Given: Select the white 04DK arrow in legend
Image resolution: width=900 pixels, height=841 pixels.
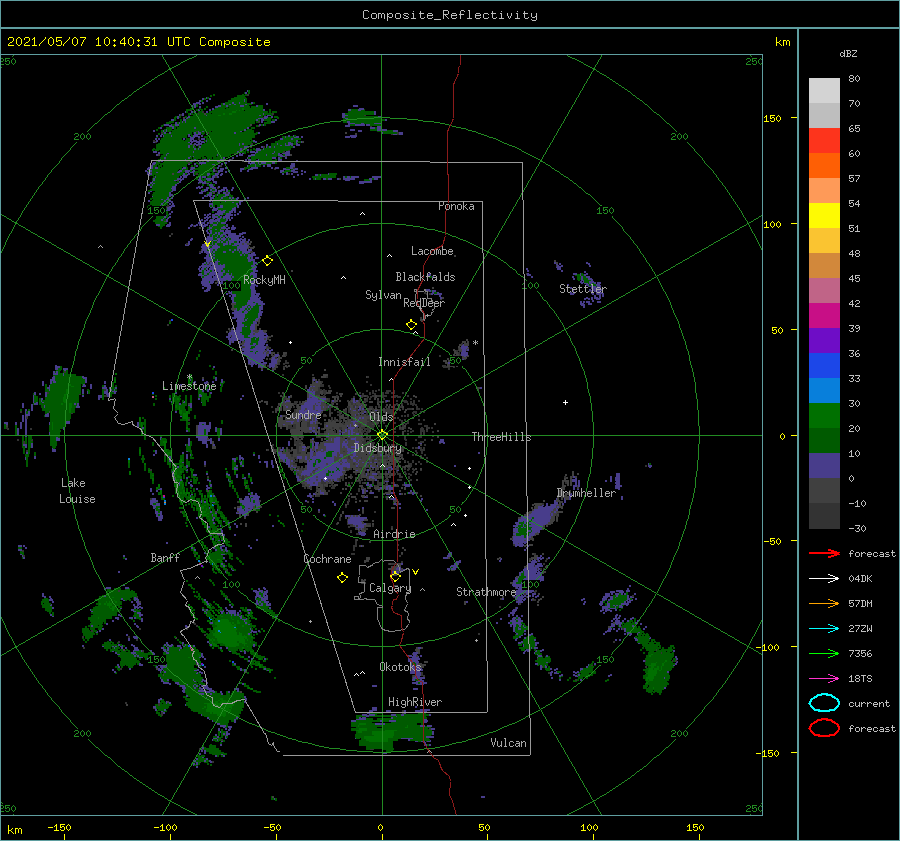Looking at the screenshot, I should point(824,578).
